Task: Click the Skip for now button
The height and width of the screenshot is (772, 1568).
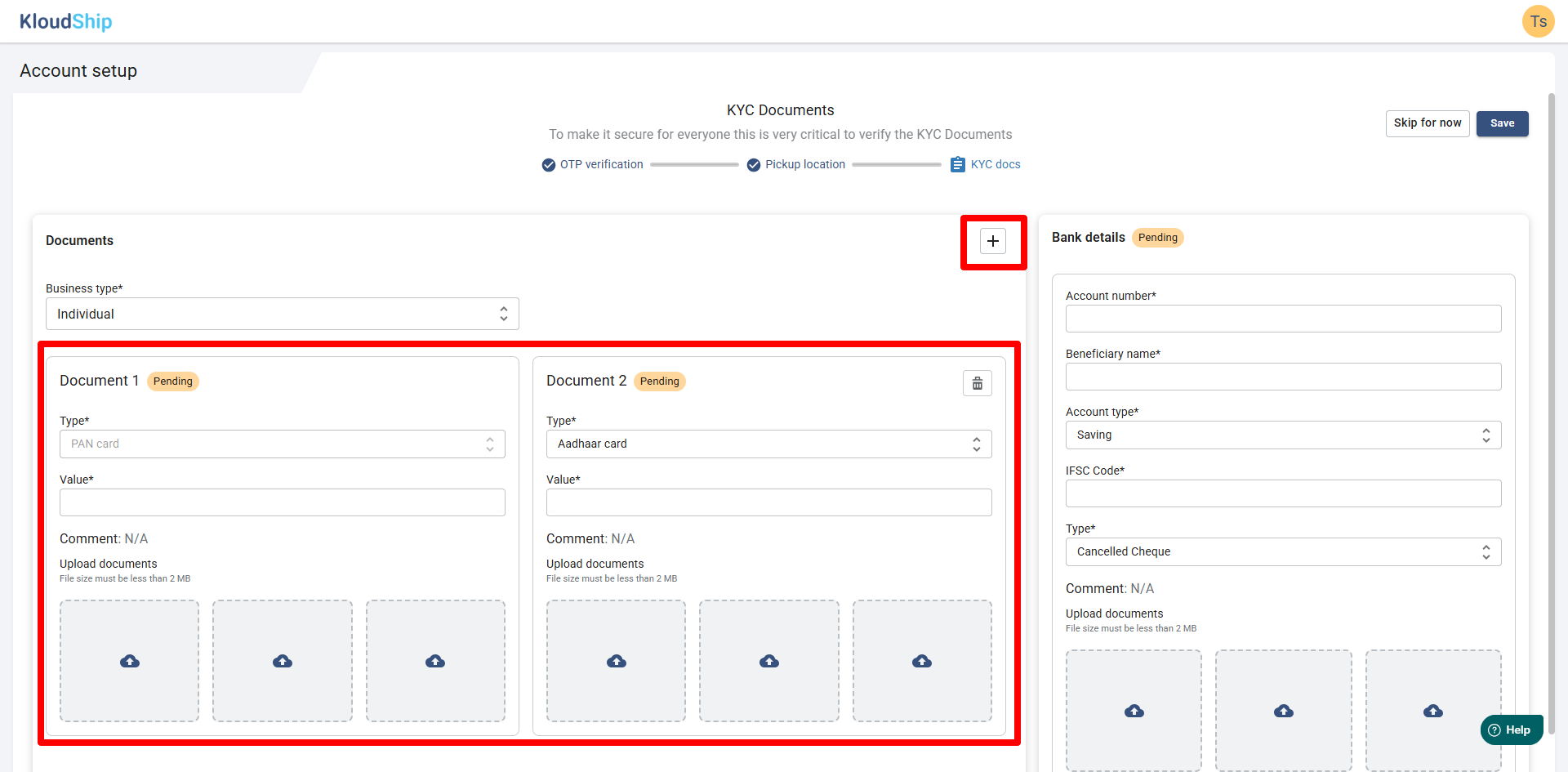Action: coord(1428,123)
